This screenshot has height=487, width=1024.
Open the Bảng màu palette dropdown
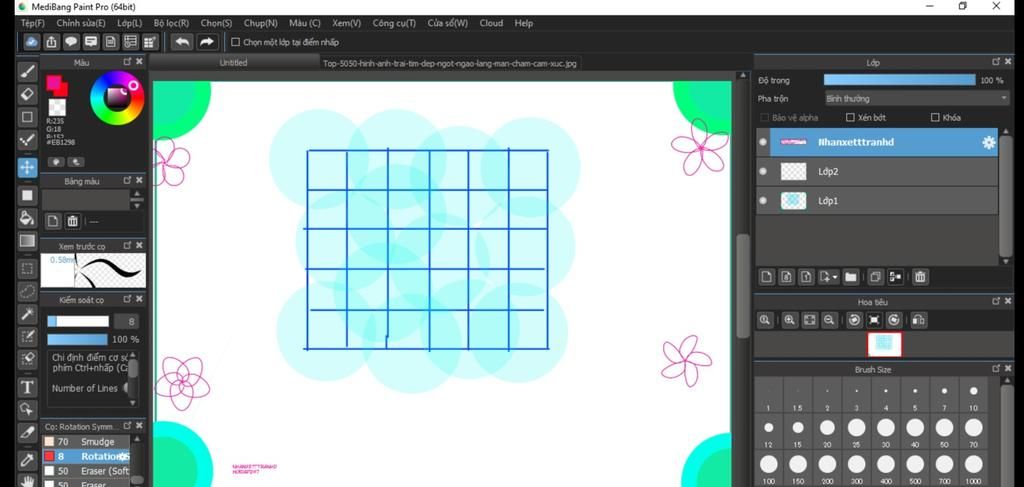click(137, 200)
